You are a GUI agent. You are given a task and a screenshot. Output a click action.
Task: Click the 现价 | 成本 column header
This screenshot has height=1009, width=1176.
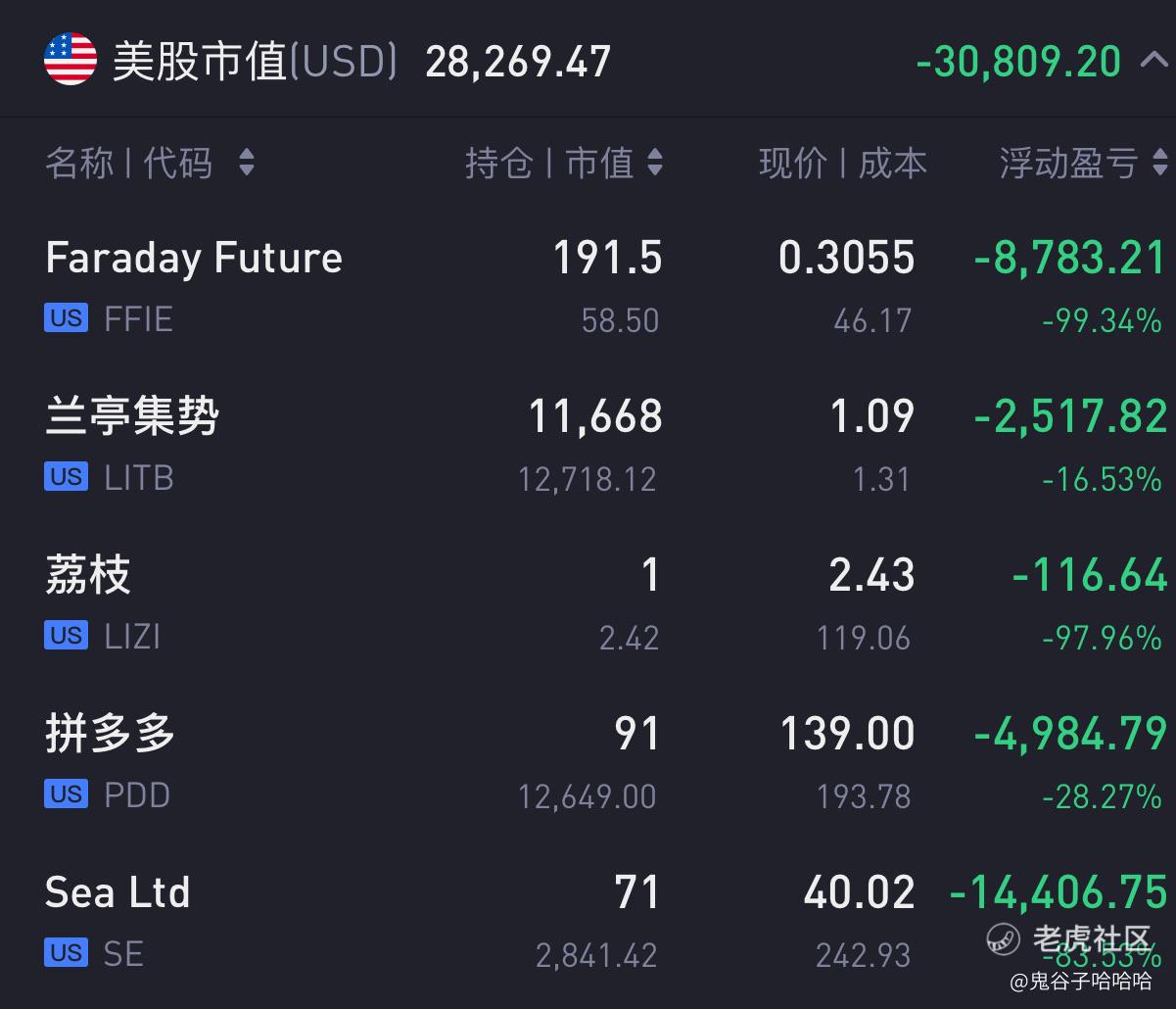843,163
